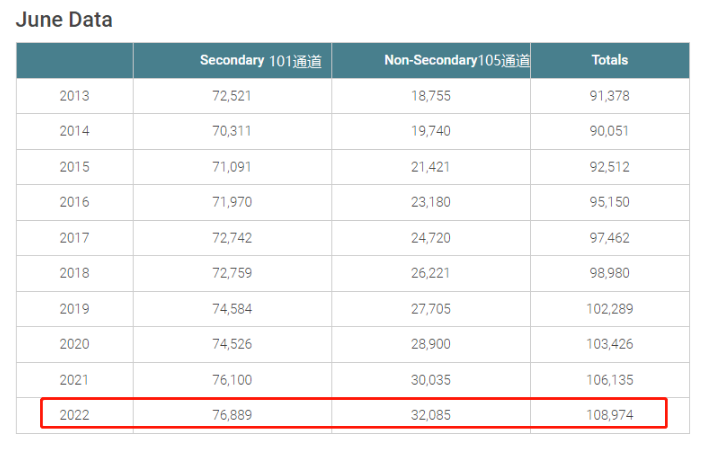Select the 2014 Non-Secondary value 19,740

[431, 131]
